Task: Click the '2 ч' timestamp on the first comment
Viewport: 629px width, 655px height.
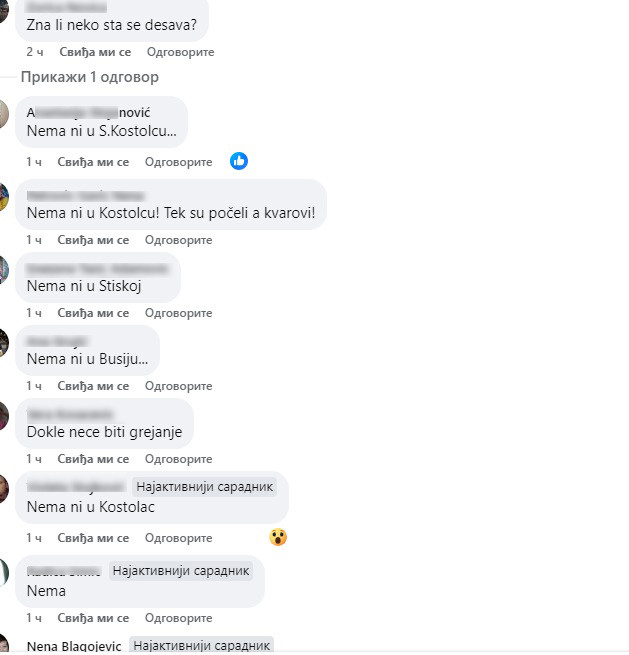Action: click(x=35, y=52)
